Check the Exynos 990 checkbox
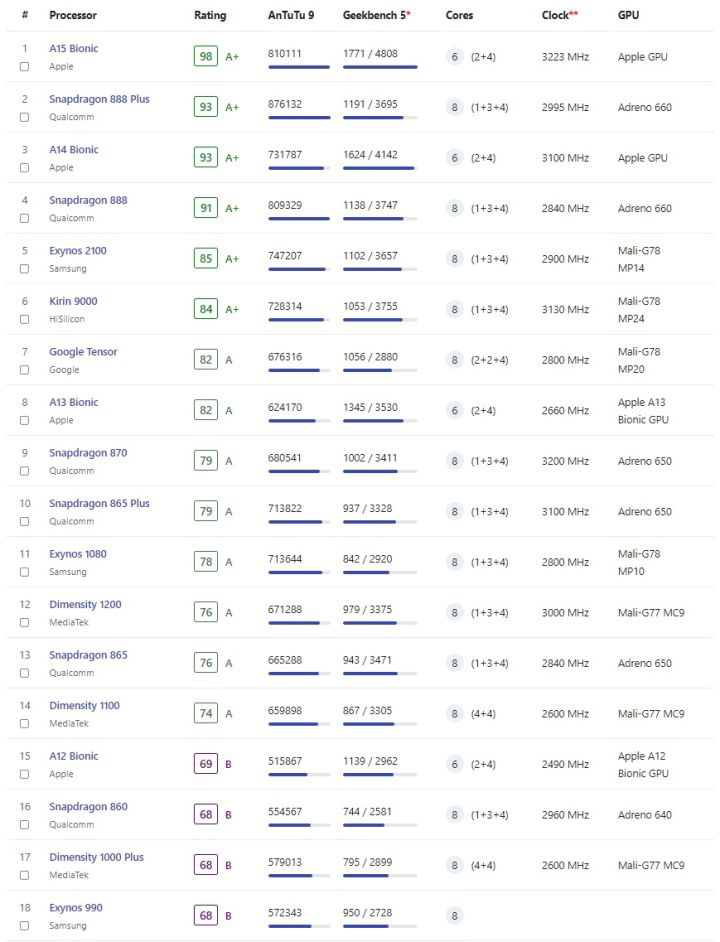720x942 pixels. tap(22, 926)
